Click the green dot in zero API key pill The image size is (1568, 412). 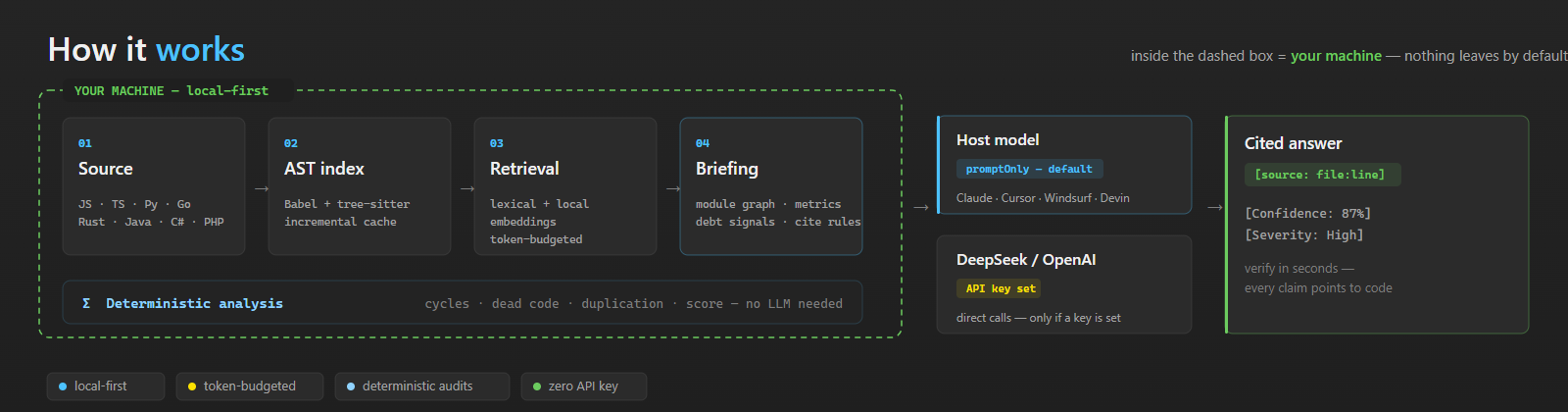point(537,386)
